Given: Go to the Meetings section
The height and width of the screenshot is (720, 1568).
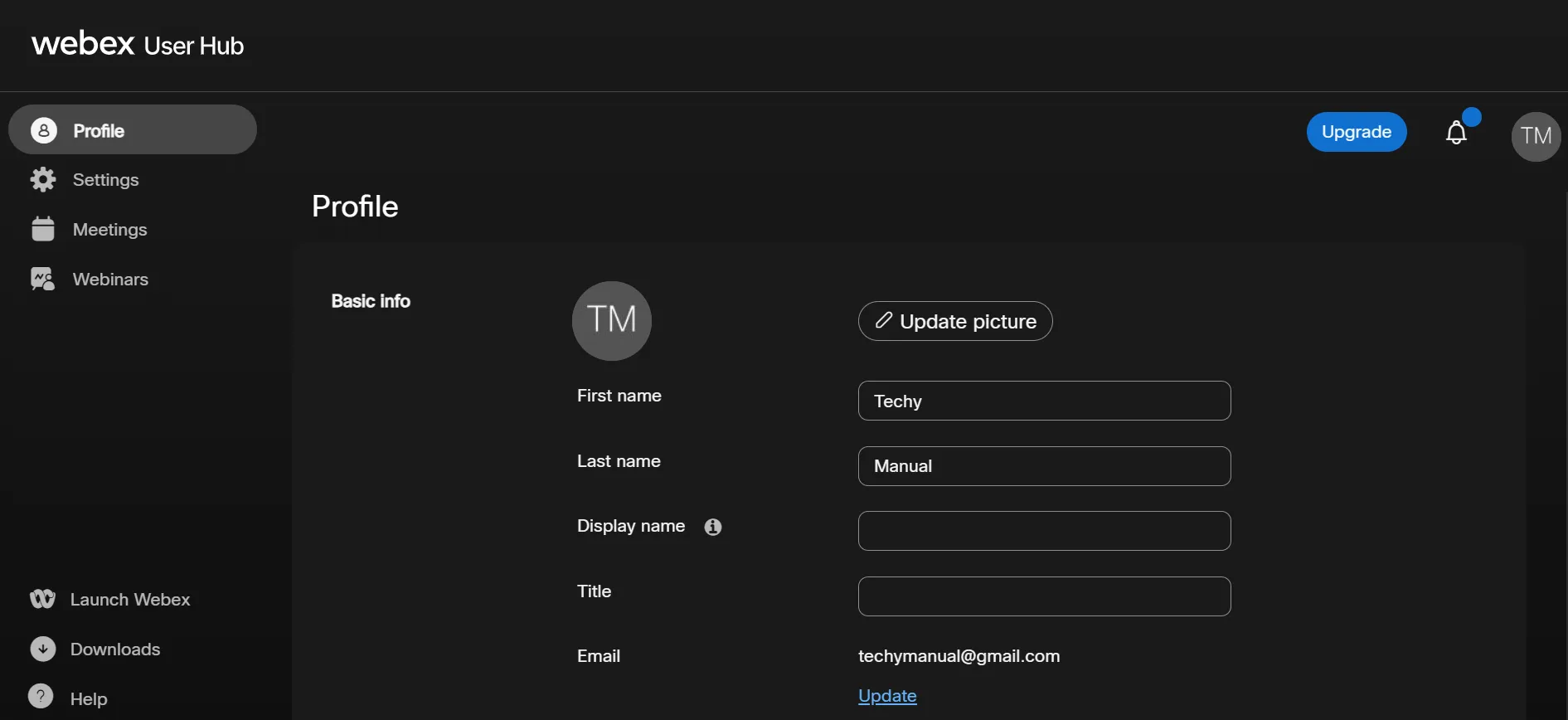Looking at the screenshot, I should [x=109, y=230].
